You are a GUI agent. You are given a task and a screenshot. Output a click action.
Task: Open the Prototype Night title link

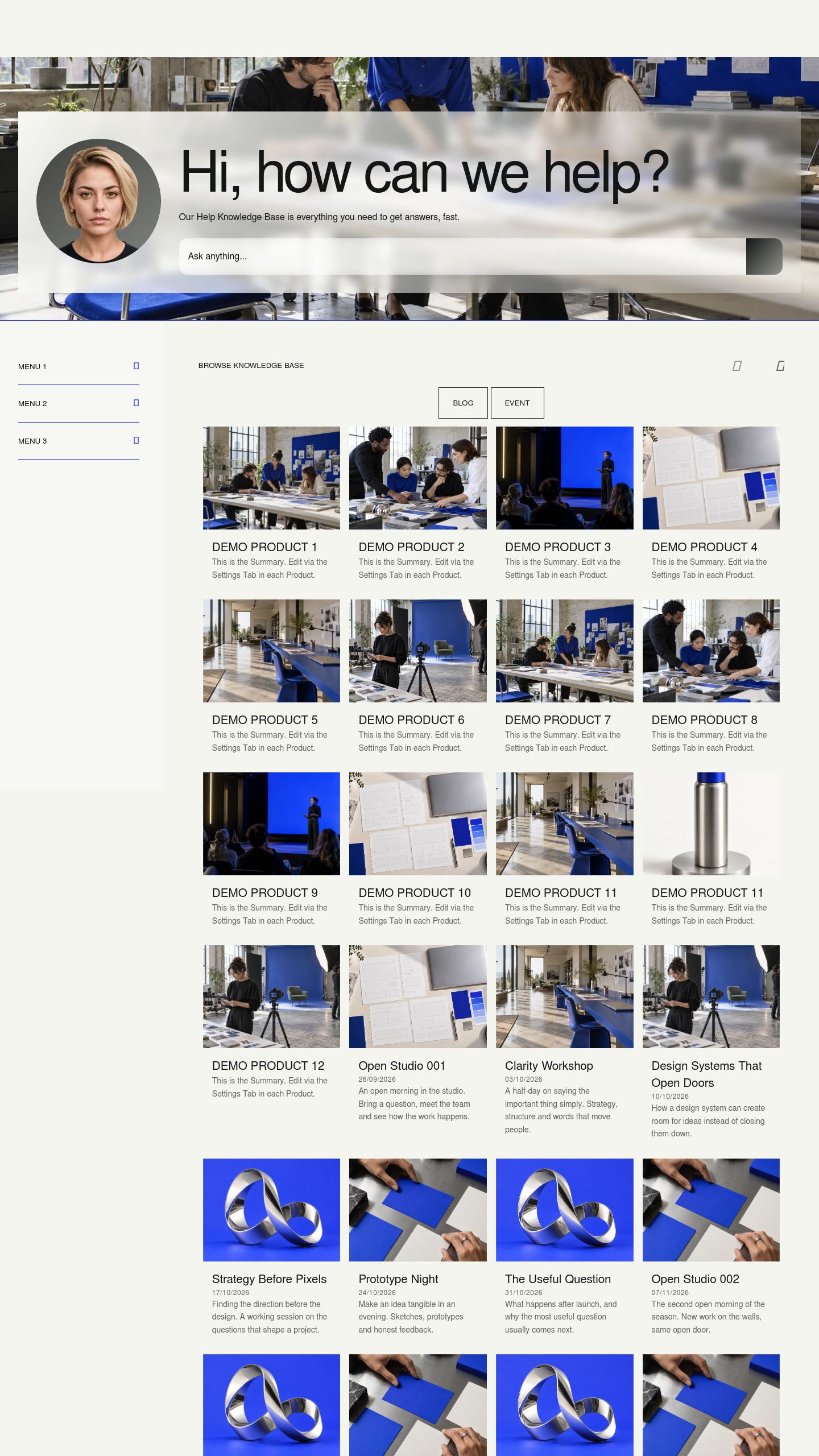[398, 1279]
